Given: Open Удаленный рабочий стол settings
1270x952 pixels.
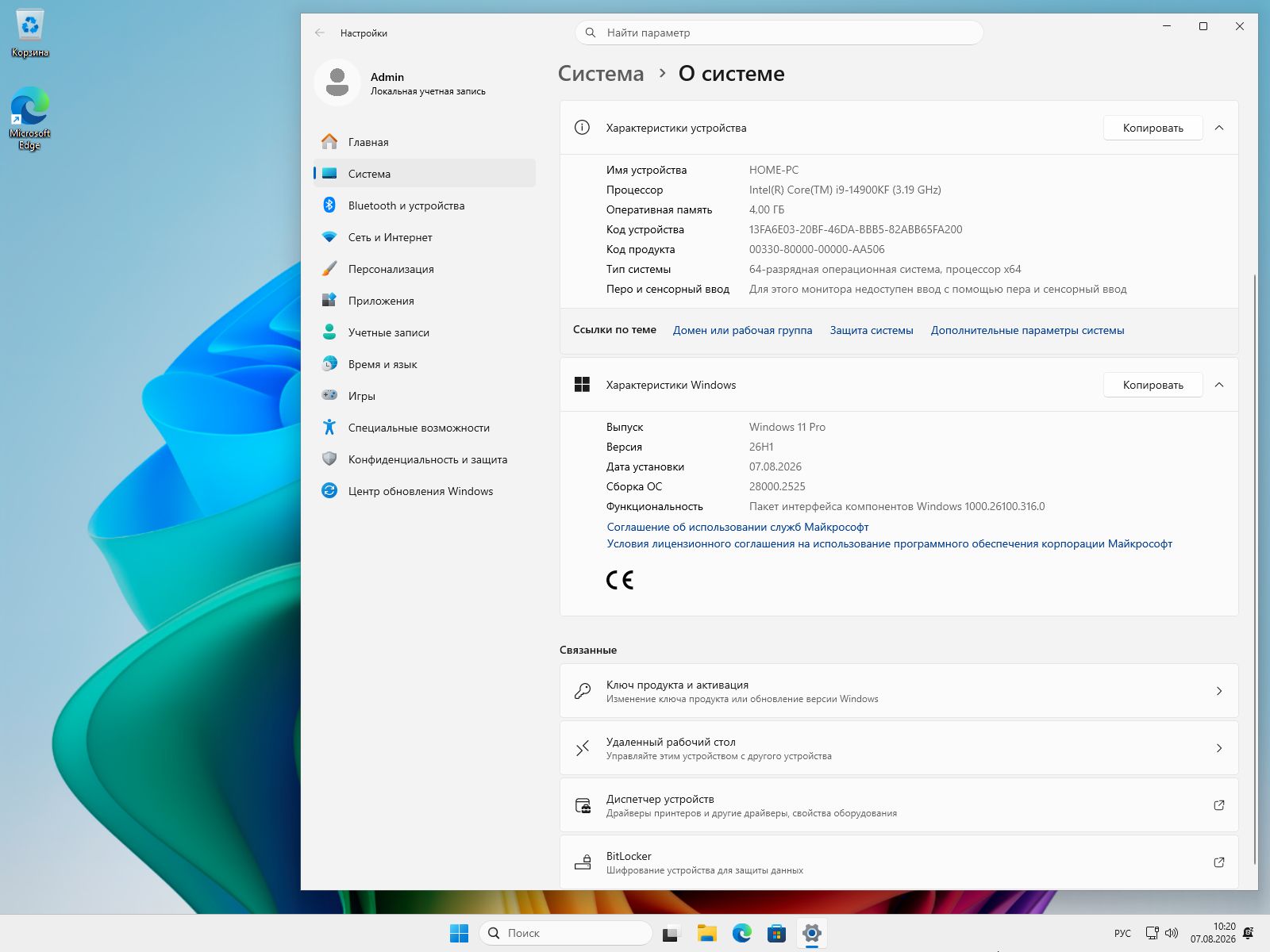Looking at the screenshot, I should pyautogui.click(x=899, y=748).
